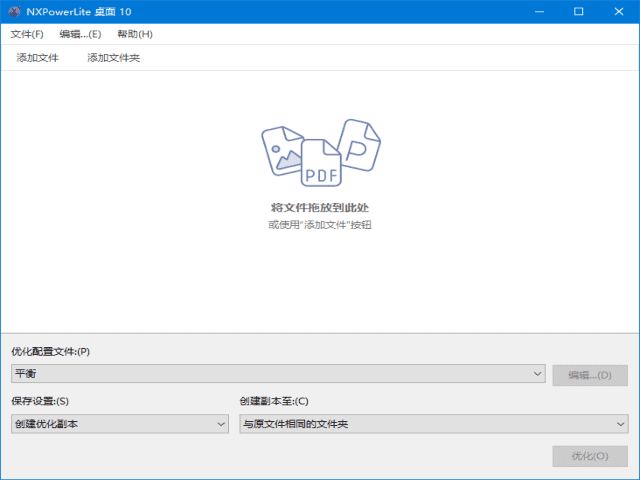This screenshot has height=480, width=640.
Task: Click the PowerPoint "P" file icon
Action: 358,145
